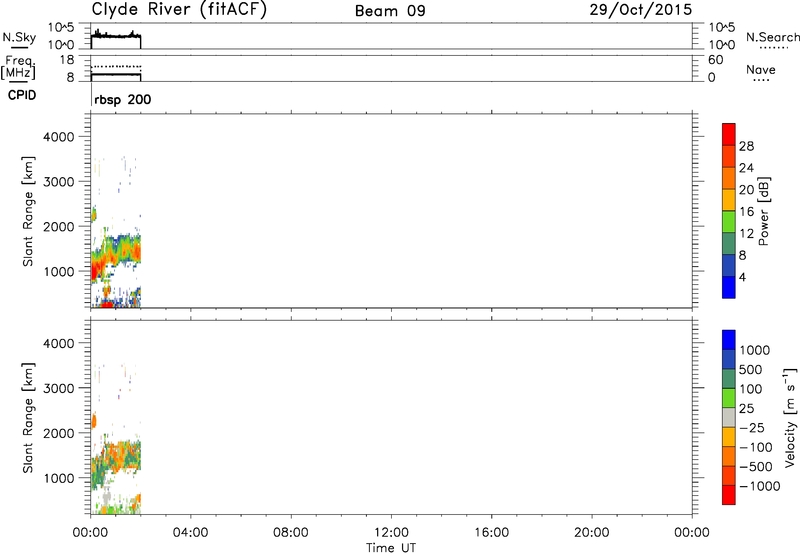The image size is (800, 554).
Task: Click "Slant Range [km]" label of the velocity panel
Action: tap(28, 418)
